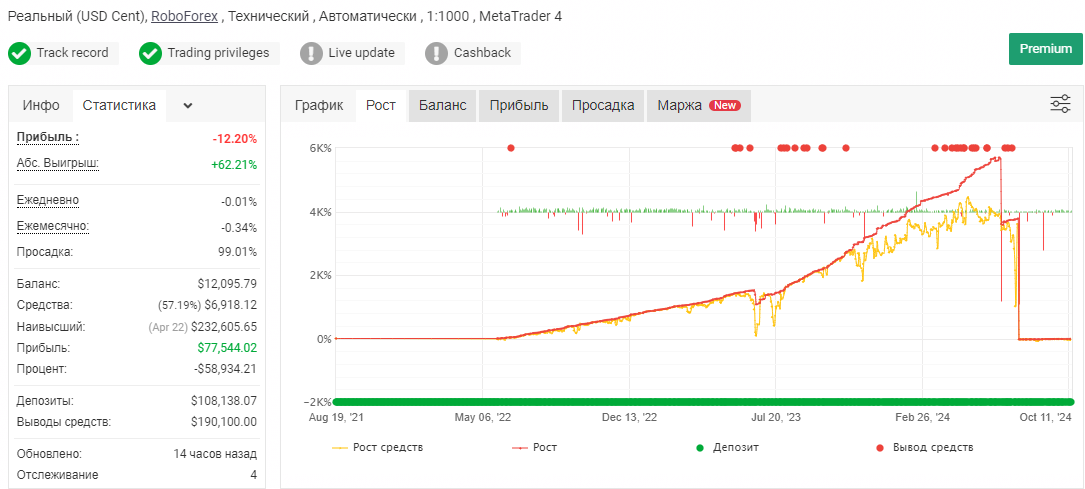Screen dimensions: 1085x489
Task: Toggle the Рост red legend series
Action: pyautogui.click(x=534, y=448)
